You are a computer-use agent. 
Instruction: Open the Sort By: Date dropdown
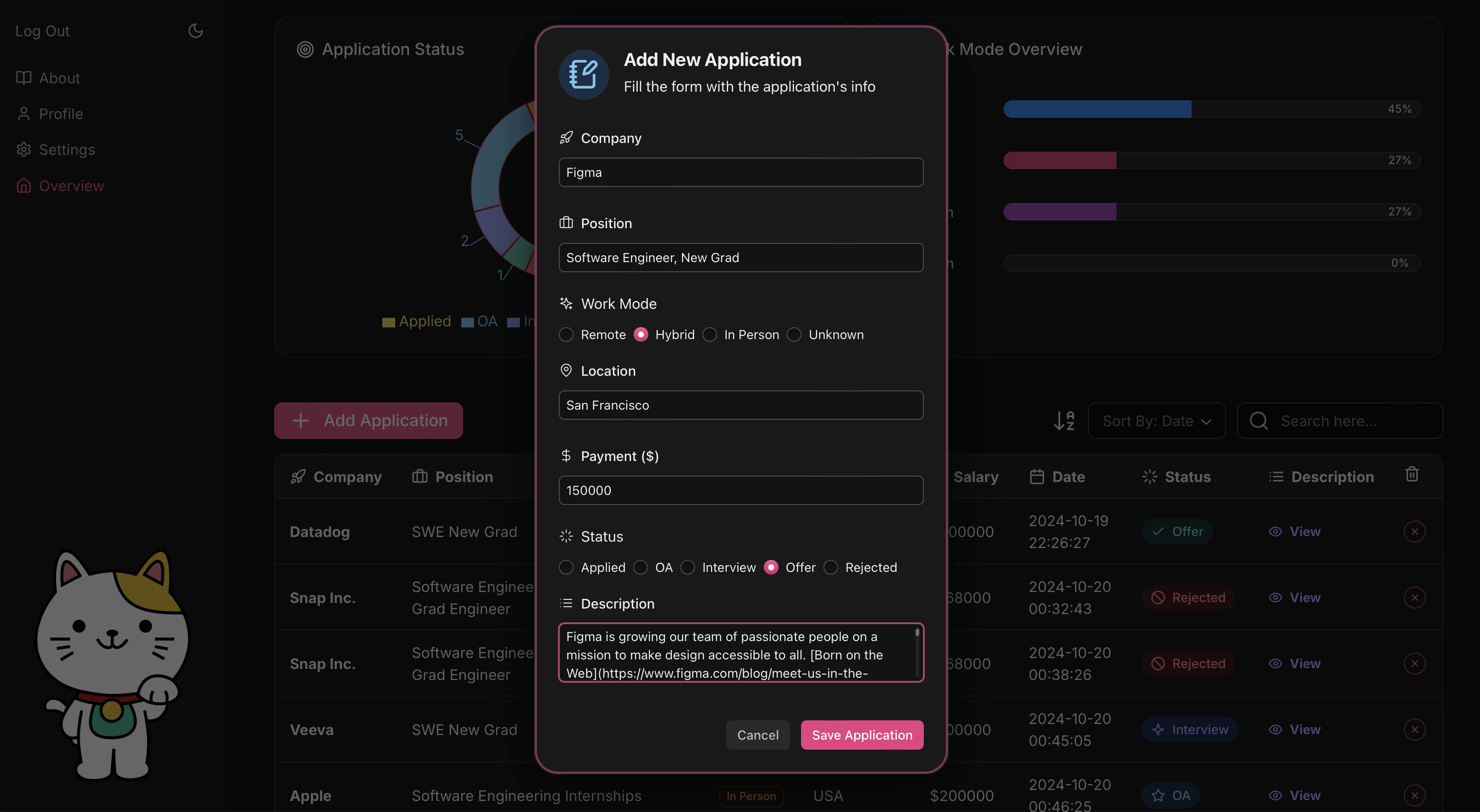[x=1156, y=421]
